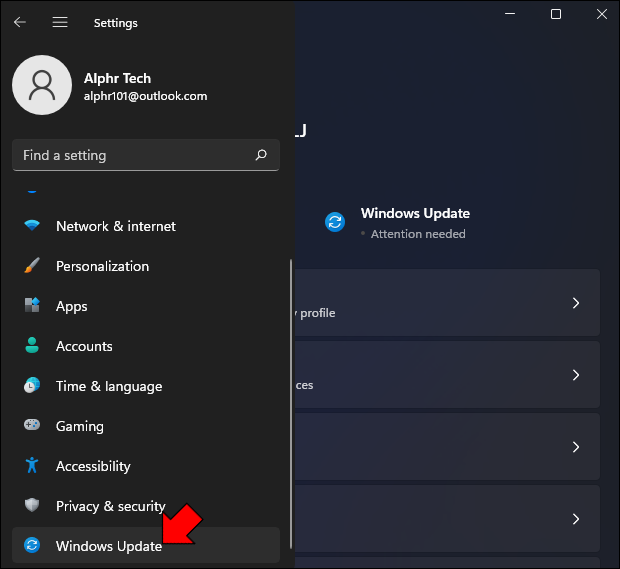This screenshot has width=620, height=569.
Task: Click the Alphr Tech account name
Action: tap(117, 78)
